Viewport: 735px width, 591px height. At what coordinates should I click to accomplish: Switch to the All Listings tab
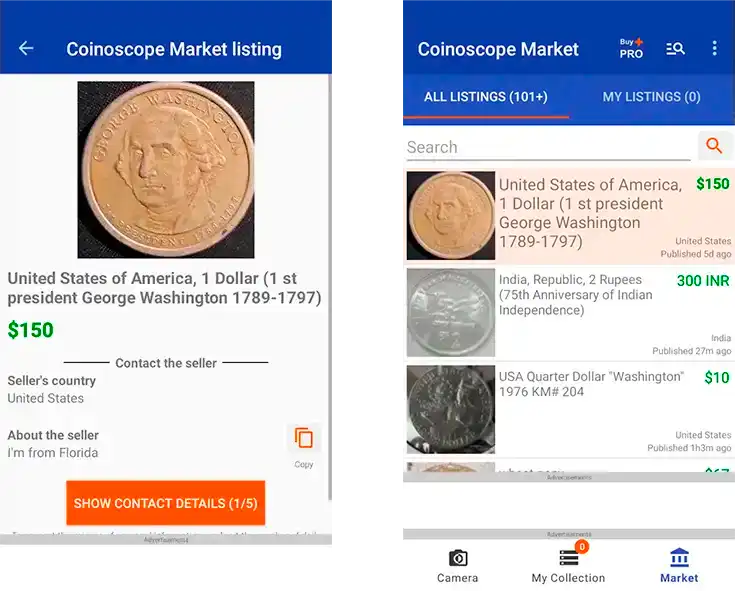[x=486, y=97]
